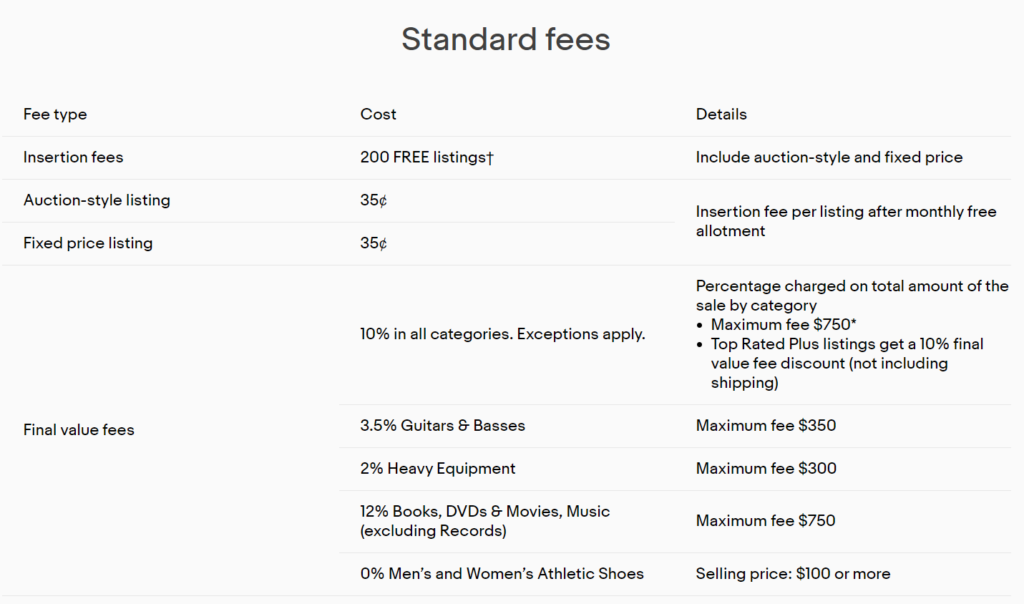Click the Cost column header
The height and width of the screenshot is (604, 1024).
378,114
